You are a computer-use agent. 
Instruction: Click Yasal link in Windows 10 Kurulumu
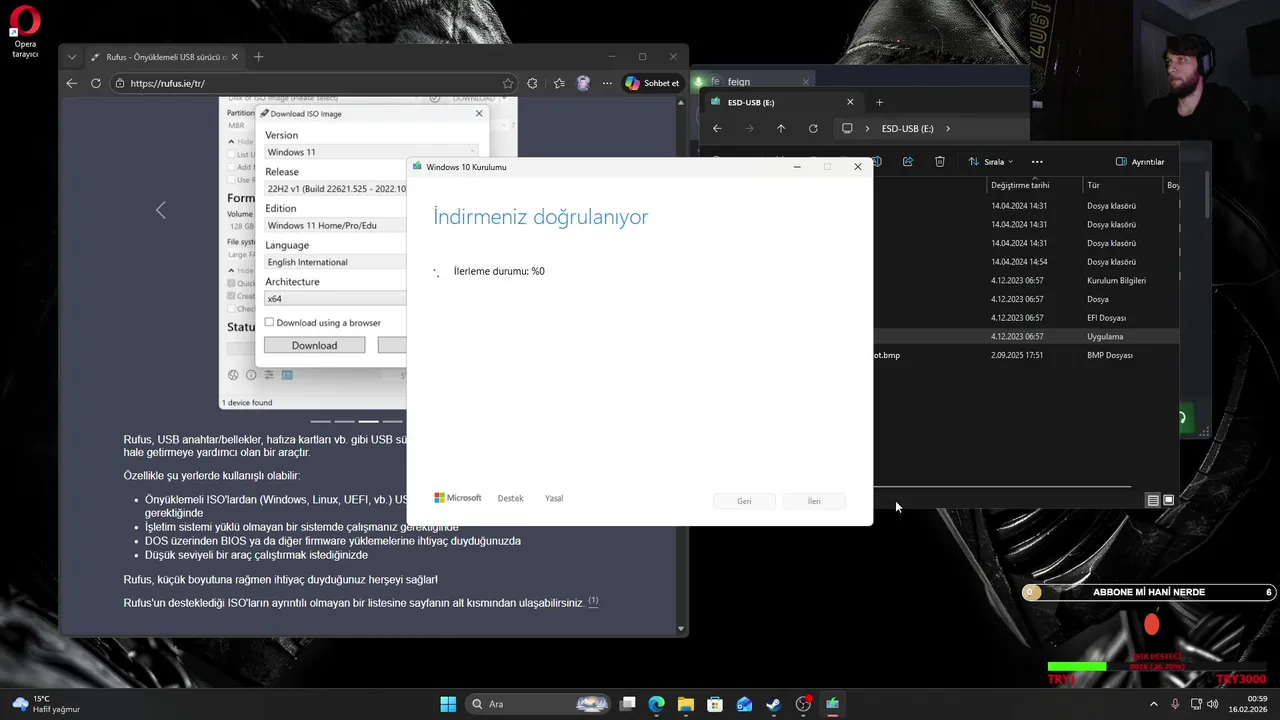(554, 498)
